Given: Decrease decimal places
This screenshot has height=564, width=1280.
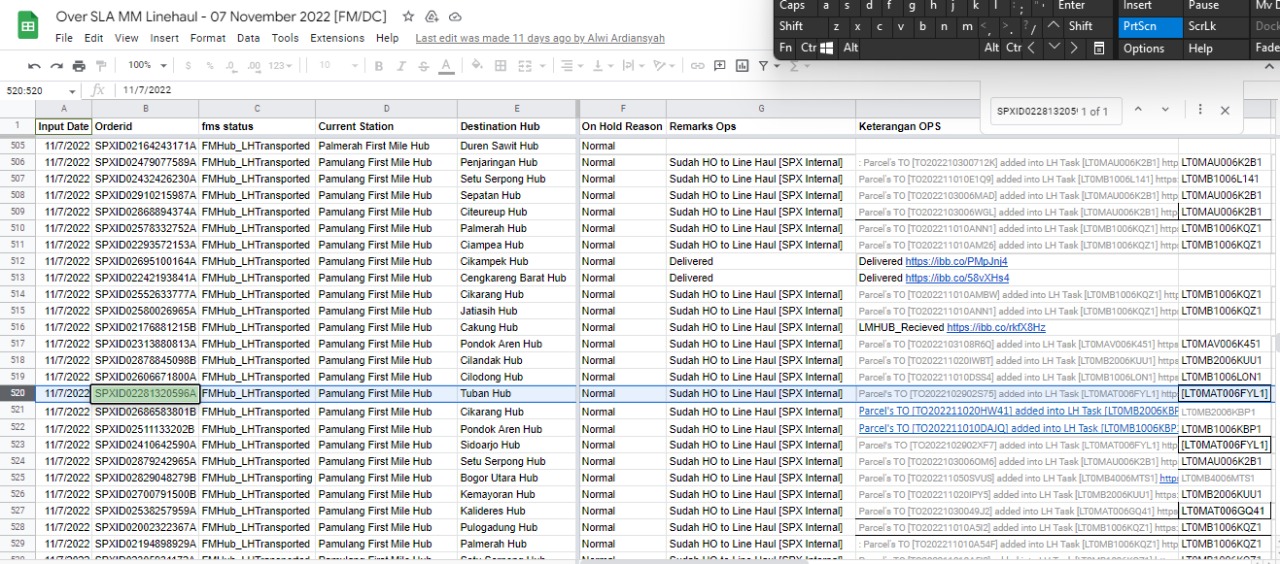Looking at the screenshot, I should click(x=232, y=66).
